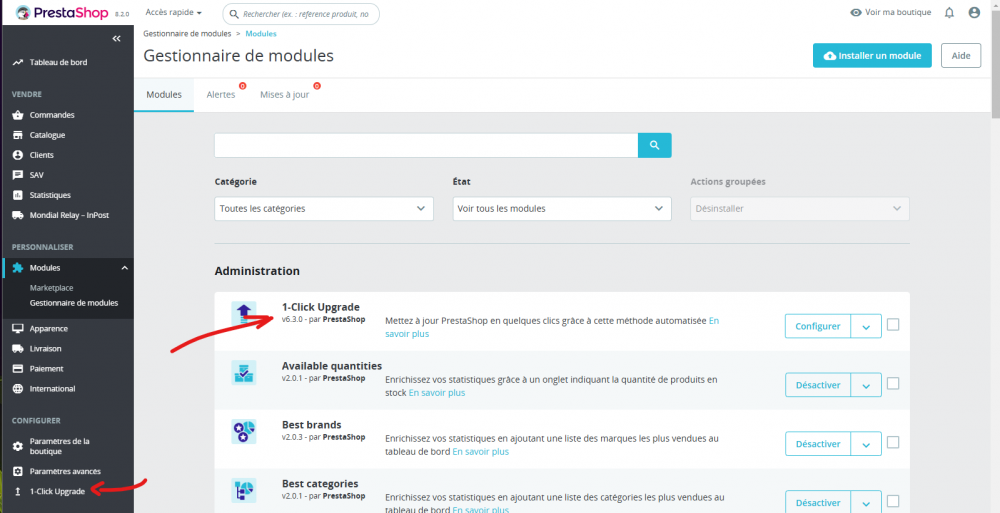Expand Best brands Désactiver arrow

[866, 443]
